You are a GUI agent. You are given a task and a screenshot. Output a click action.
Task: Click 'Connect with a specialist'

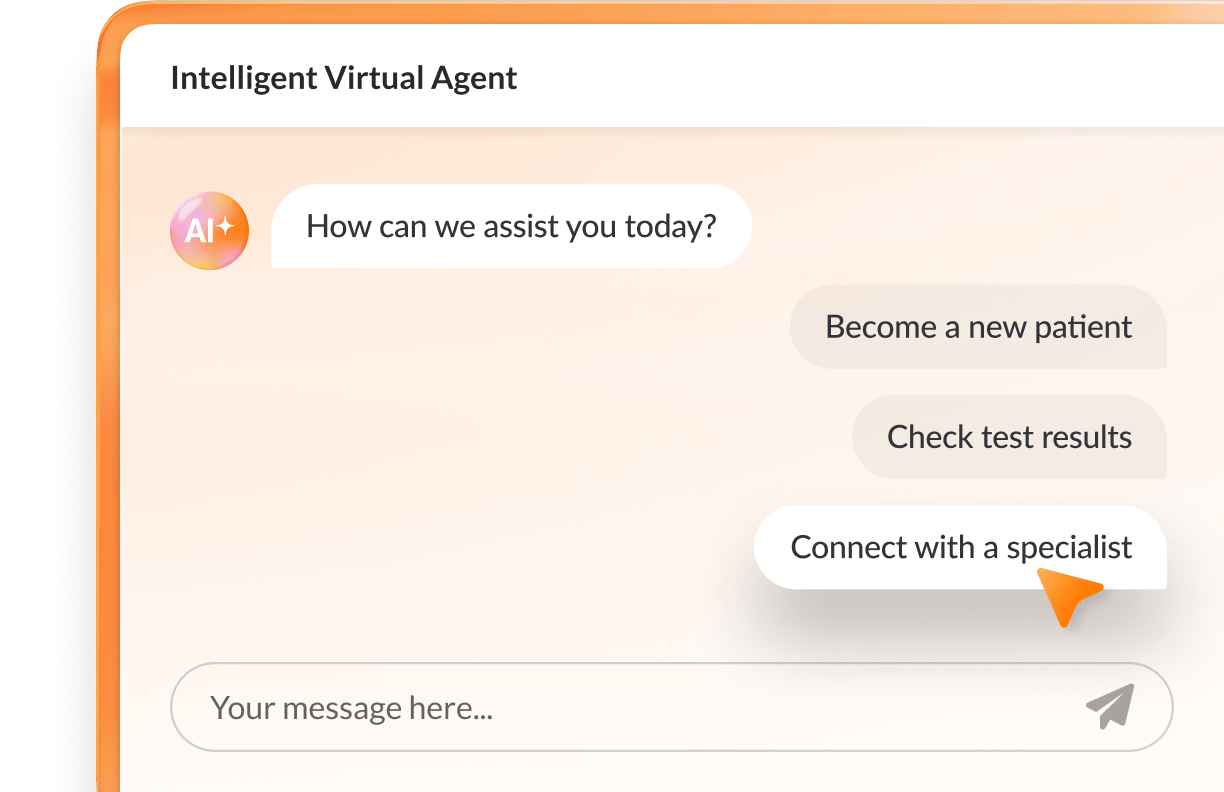960,547
